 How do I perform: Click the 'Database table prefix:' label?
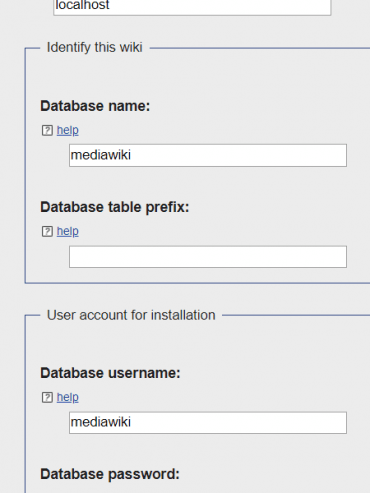click(115, 207)
